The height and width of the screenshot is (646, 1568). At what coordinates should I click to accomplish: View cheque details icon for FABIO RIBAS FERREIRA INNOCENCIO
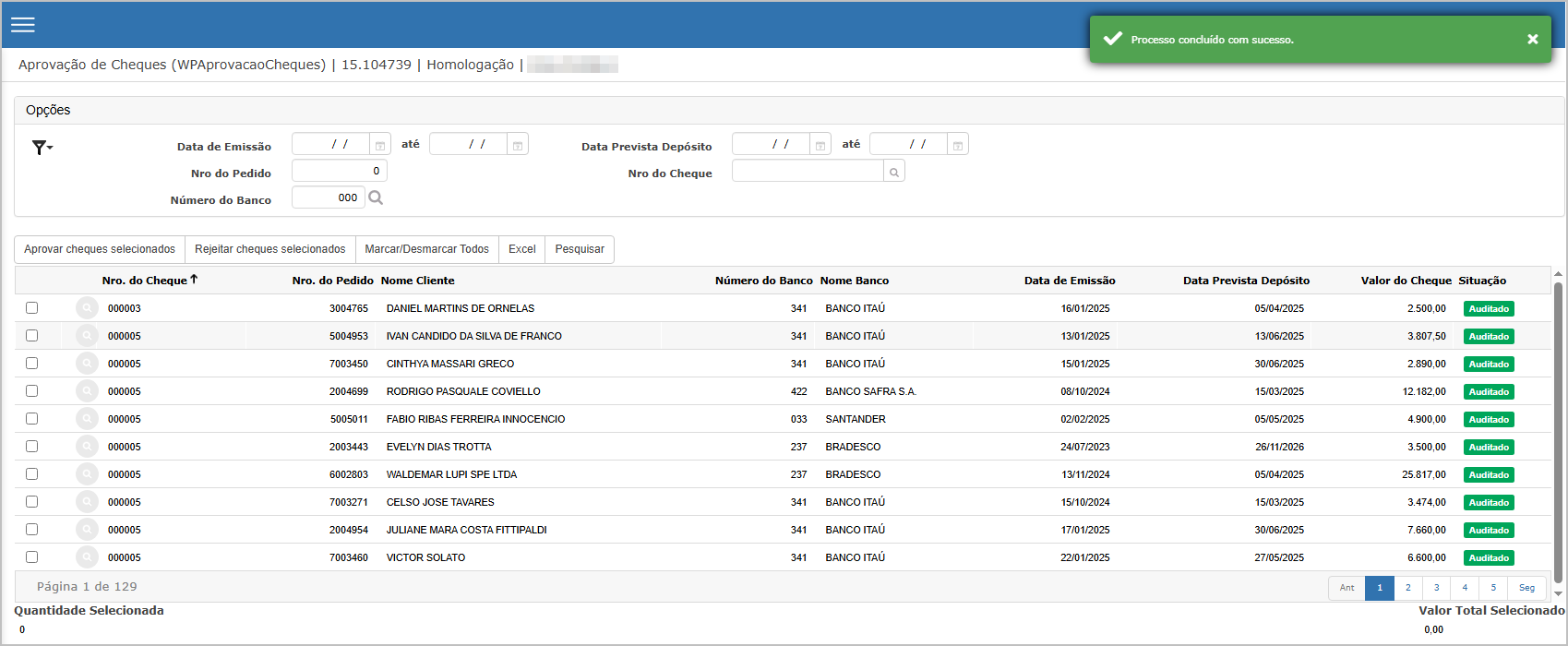[x=87, y=419]
